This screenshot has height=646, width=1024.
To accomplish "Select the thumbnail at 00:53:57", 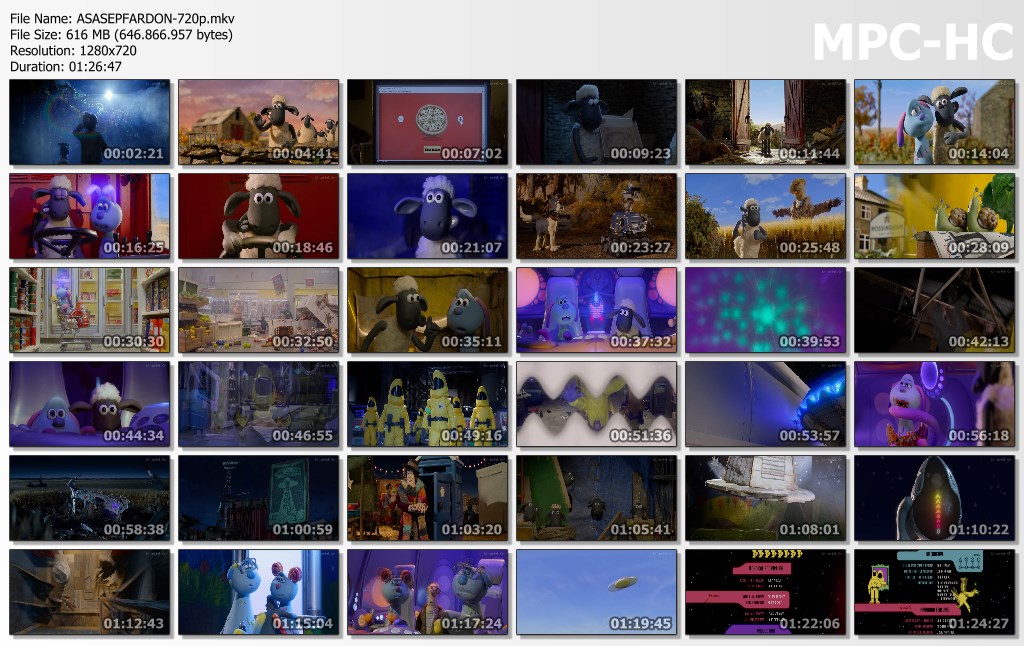I will (765, 404).
